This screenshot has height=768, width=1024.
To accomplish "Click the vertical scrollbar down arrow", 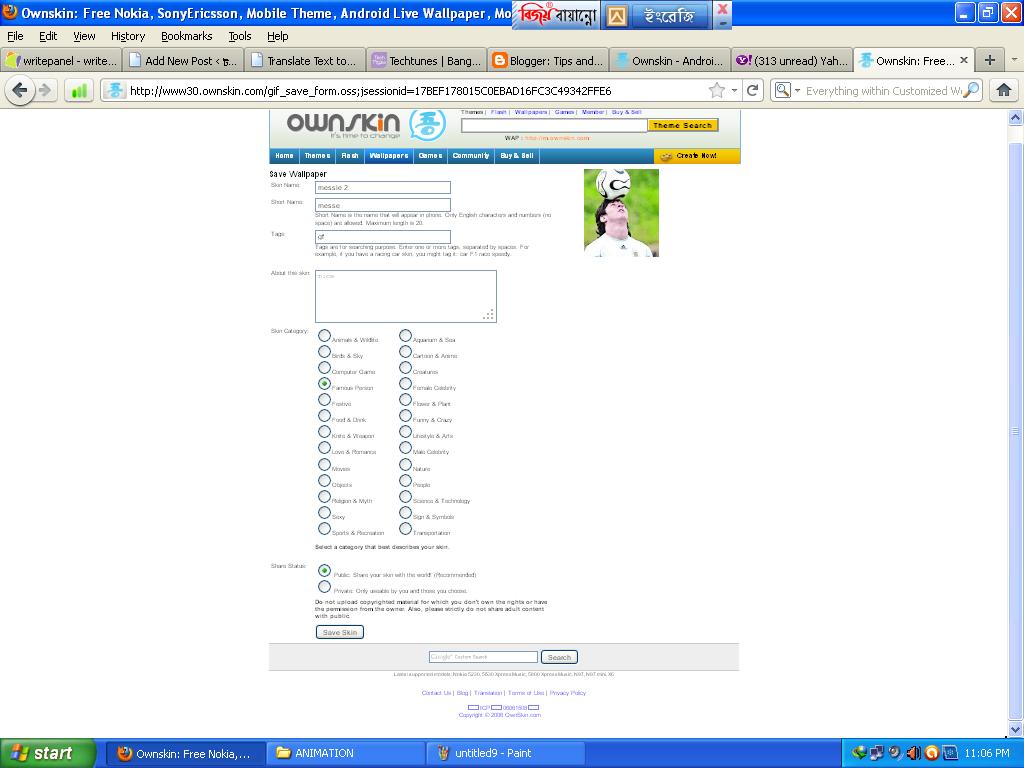I will point(1016,729).
